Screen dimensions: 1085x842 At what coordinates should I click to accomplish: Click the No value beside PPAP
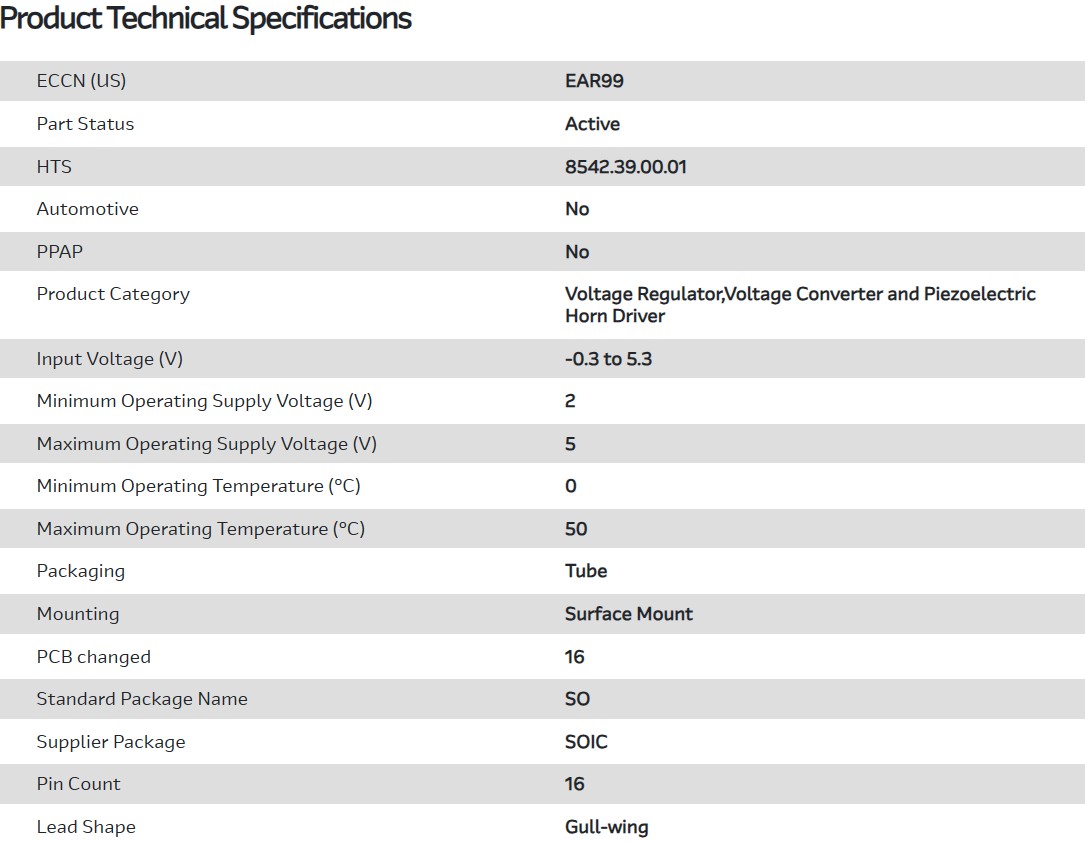point(577,252)
